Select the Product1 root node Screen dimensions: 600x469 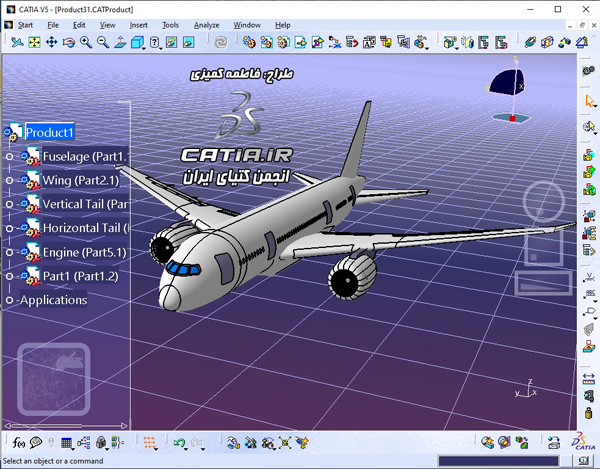[x=49, y=132]
